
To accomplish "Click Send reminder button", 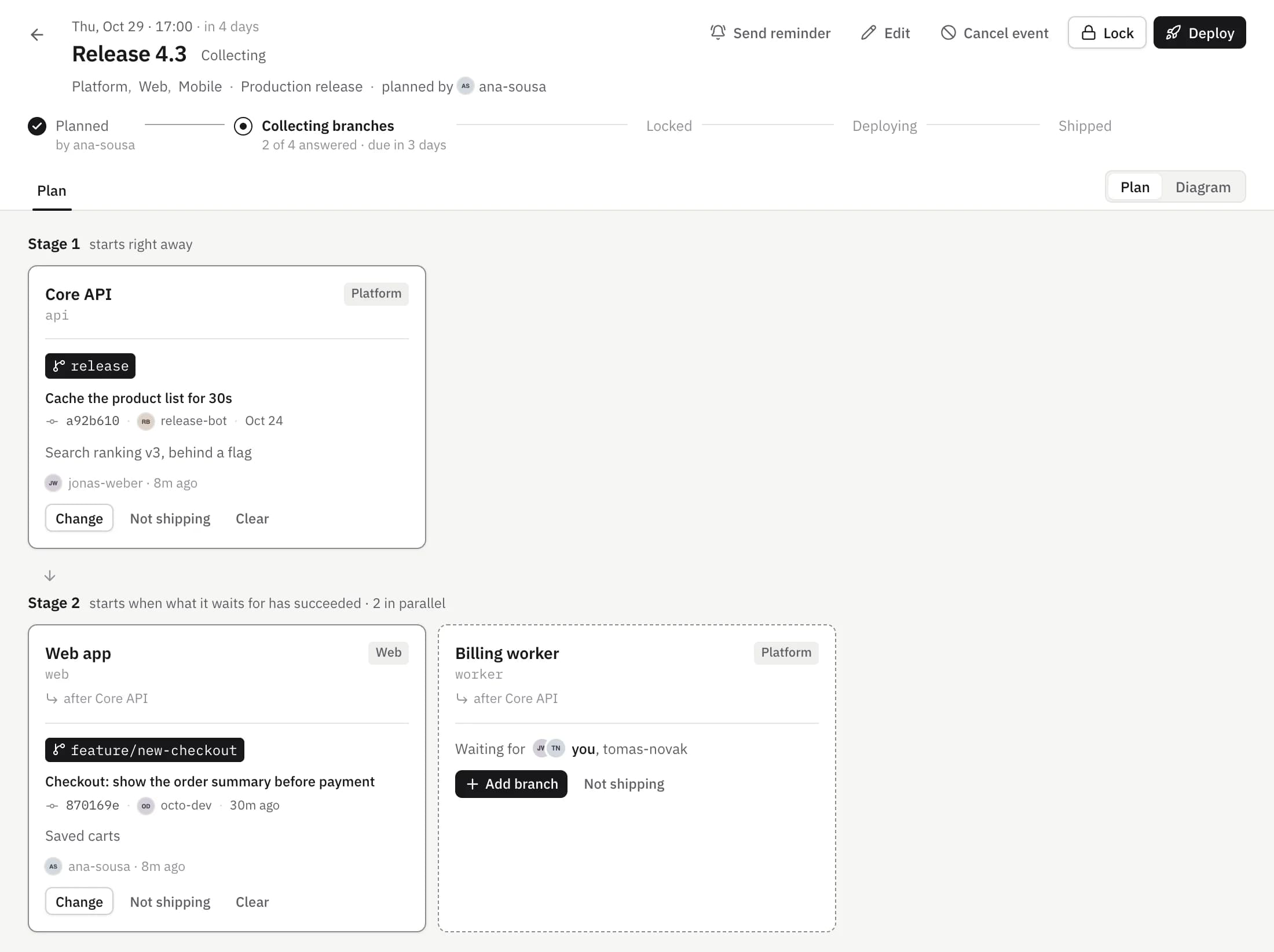I will (770, 33).
